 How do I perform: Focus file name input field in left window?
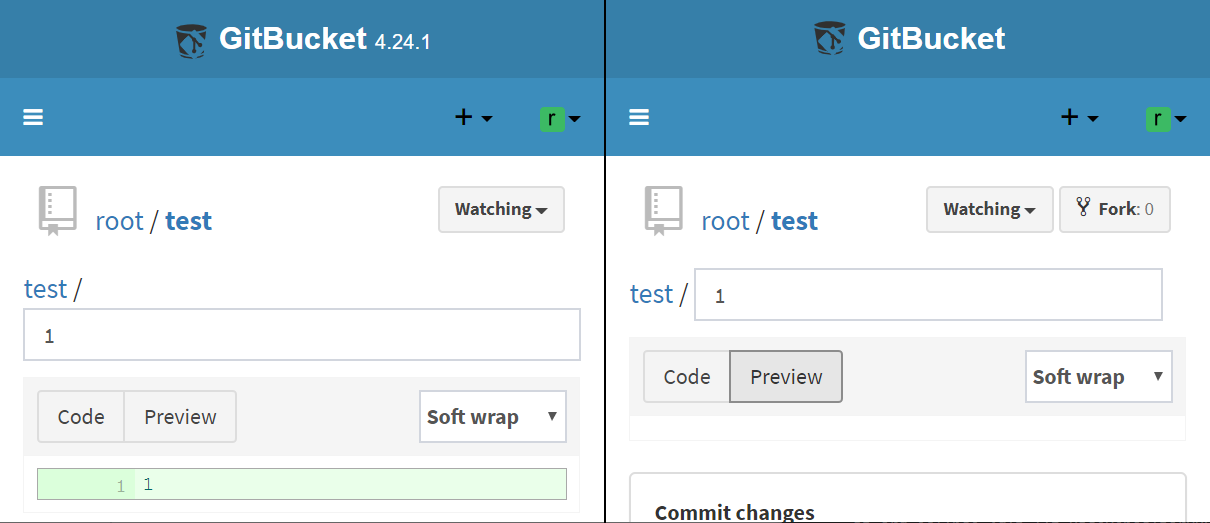click(302, 335)
